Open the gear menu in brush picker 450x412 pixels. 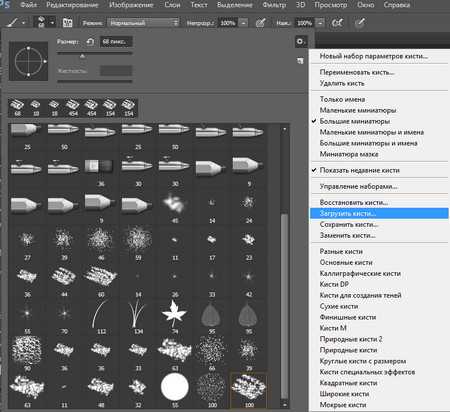pos(301,42)
